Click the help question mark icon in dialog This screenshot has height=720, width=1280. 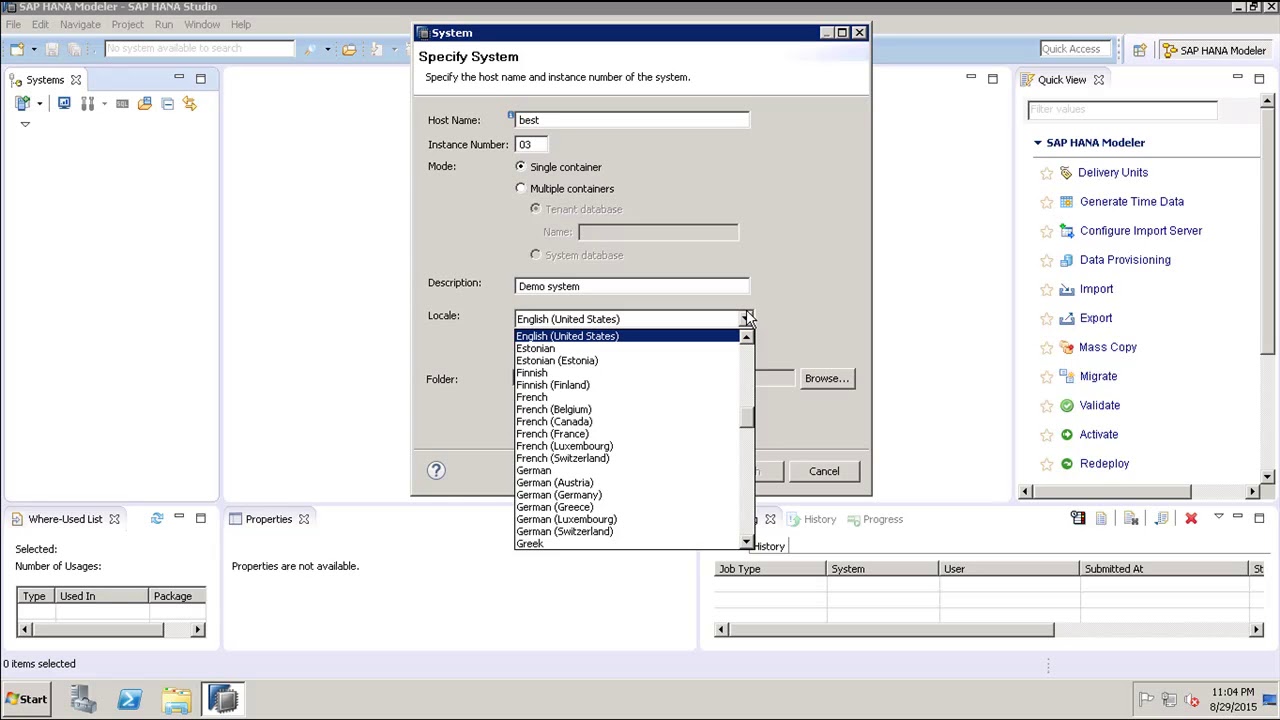pos(436,470)
